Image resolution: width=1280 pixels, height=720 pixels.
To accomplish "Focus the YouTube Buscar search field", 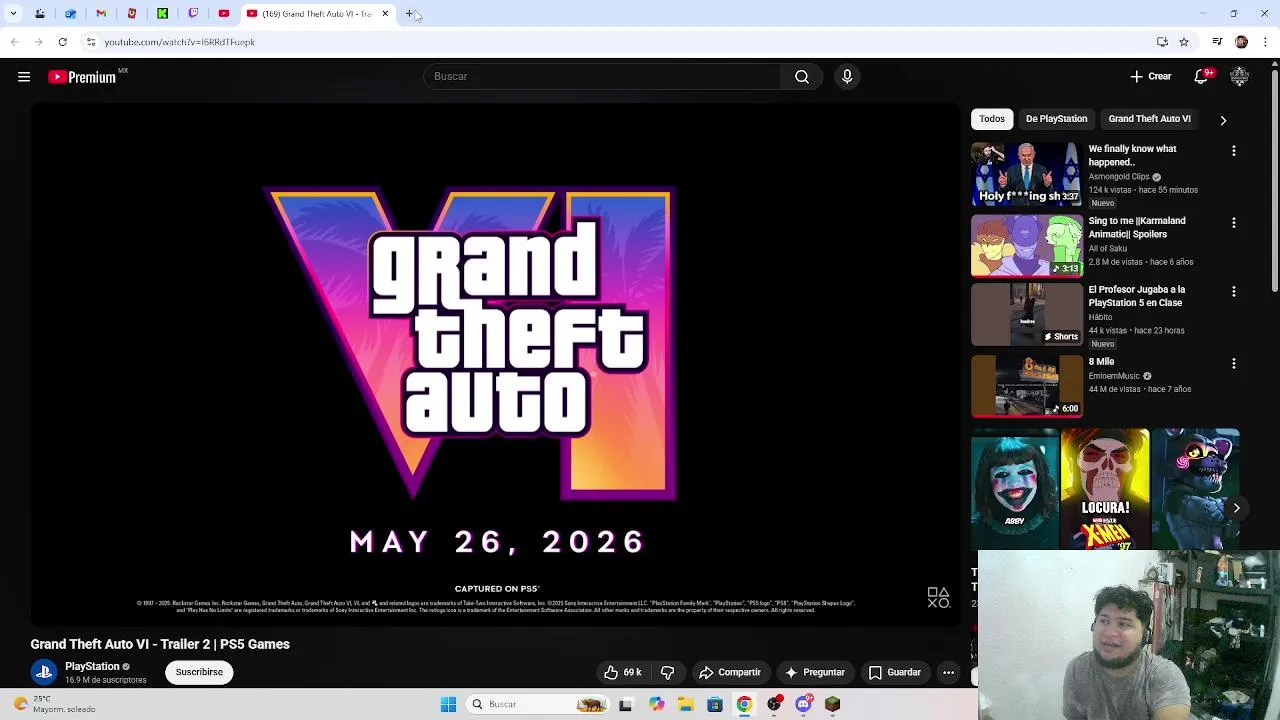I will tap(602, 77).
